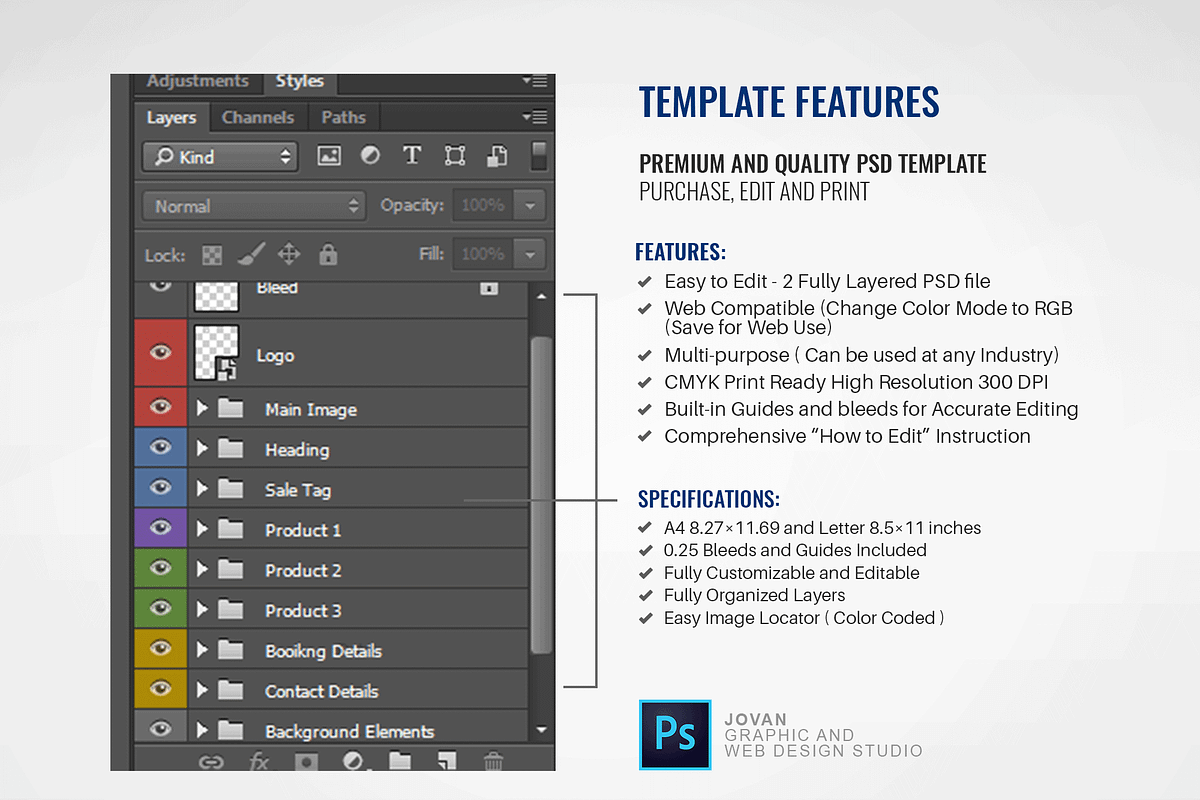Filter layers by shape layer icon
The height and width of the screenshot is (800, 1200).
(x=454, y=156)
